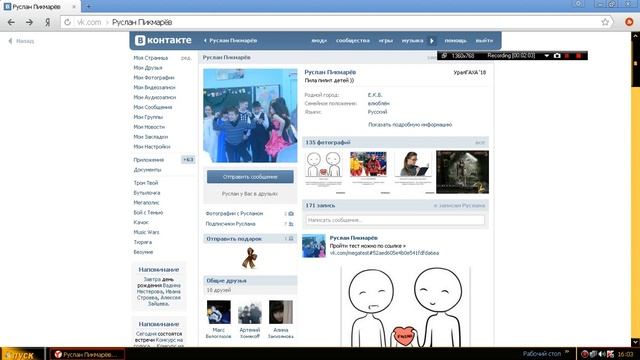Click the red tray icon left of volume
This screenshot has height=360, width=640.
(x=584, y=354)
